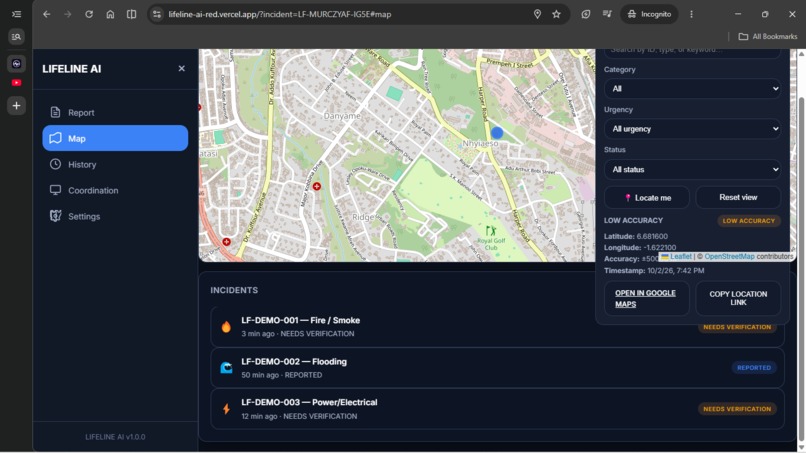Click the Coordination monitor icon

(x=56, y=190)
